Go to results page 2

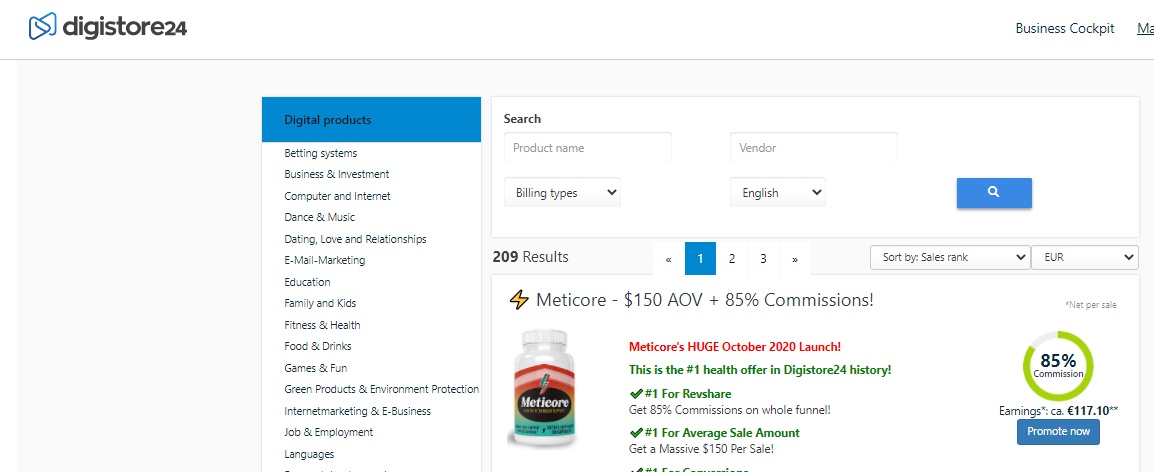tap(732, 258)
